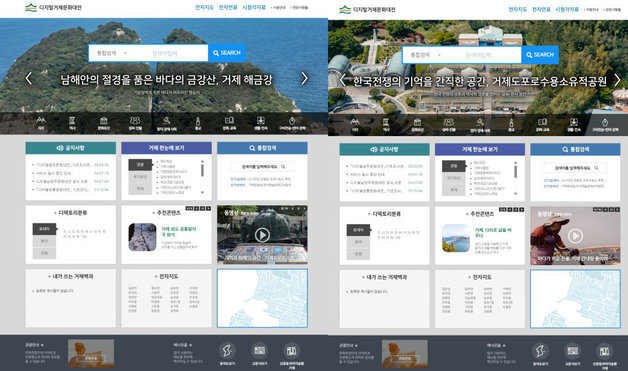628x371 pixels.
Task: Select the dark 관광 tab in left 한눈에 보기
Action: click(x=140, y=165)
